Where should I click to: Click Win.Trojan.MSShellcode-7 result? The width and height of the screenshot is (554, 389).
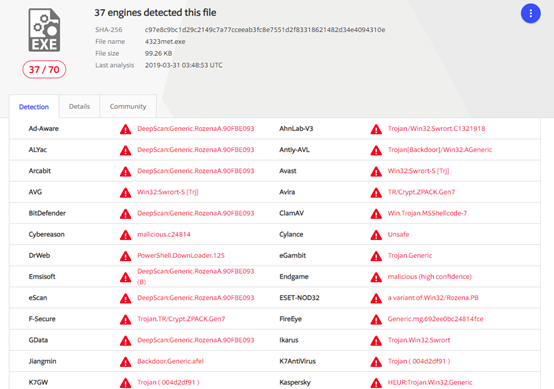pos(427,213)
